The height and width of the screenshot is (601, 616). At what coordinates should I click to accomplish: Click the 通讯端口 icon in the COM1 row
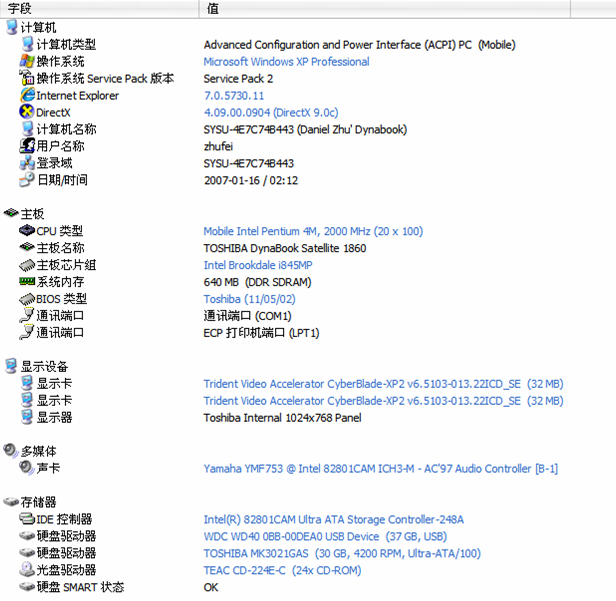(27, 315)
